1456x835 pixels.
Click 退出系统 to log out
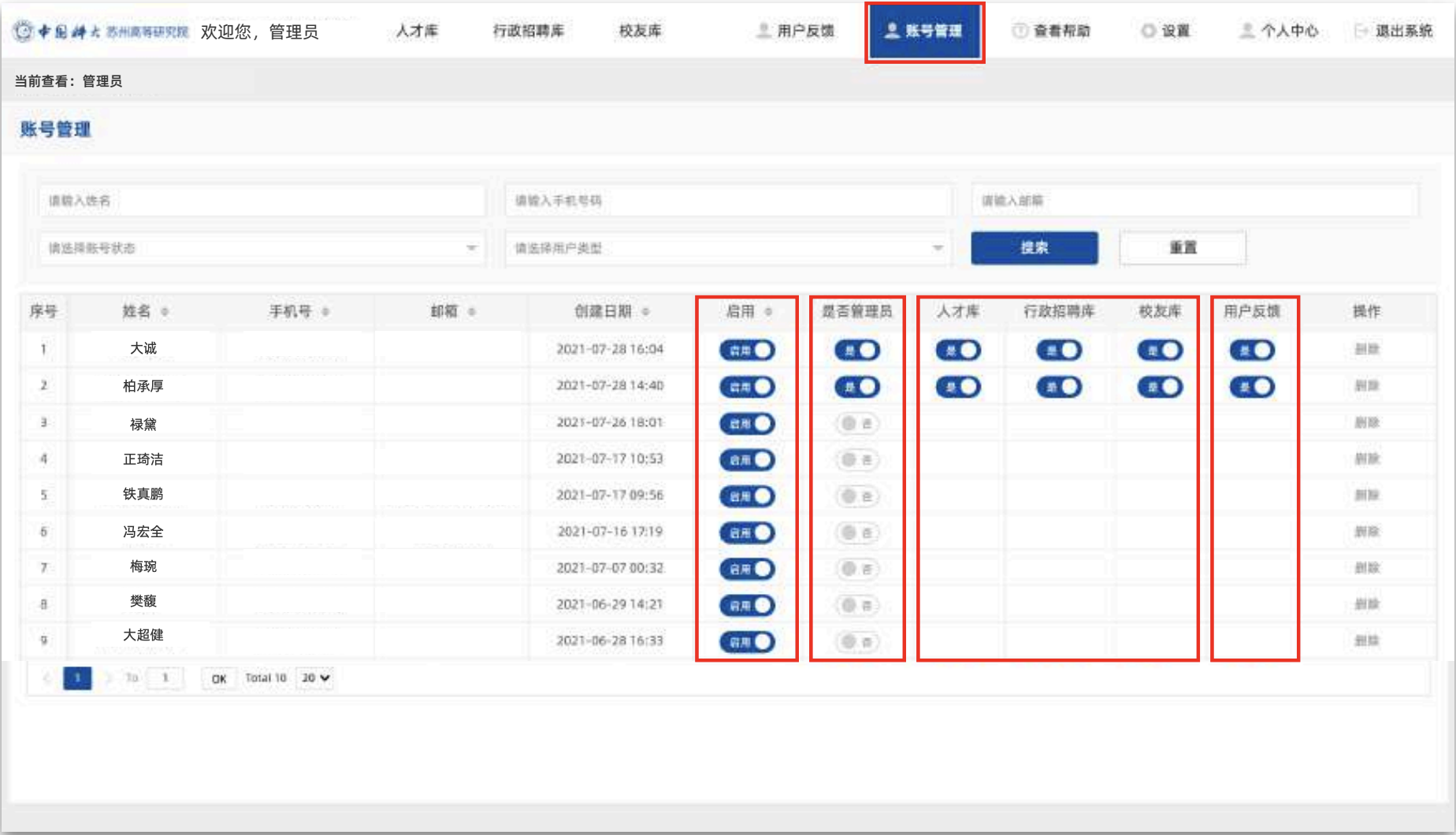(x=1393, y=31)
